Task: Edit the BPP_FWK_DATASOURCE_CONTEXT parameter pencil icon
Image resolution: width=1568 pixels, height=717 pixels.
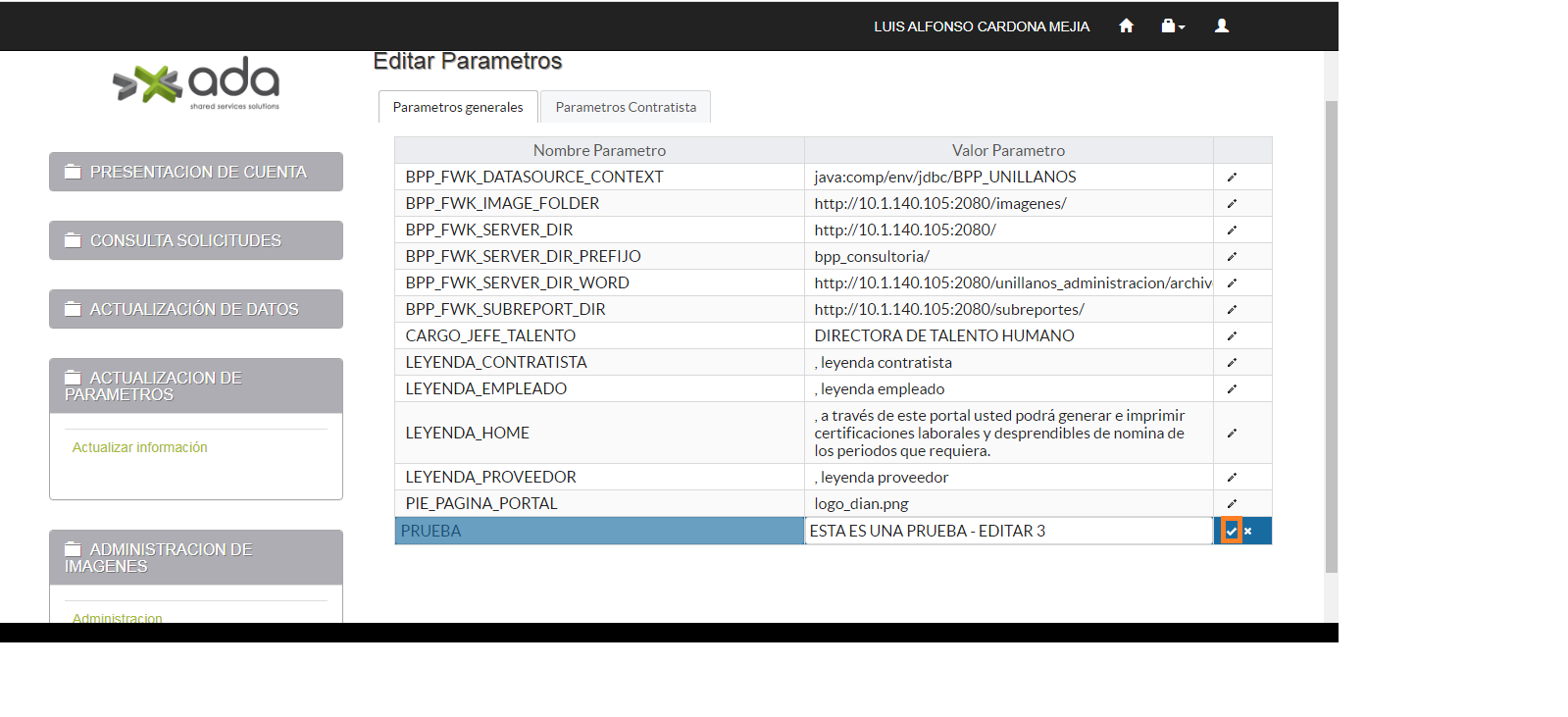Action: click(x=1232, y=178)
